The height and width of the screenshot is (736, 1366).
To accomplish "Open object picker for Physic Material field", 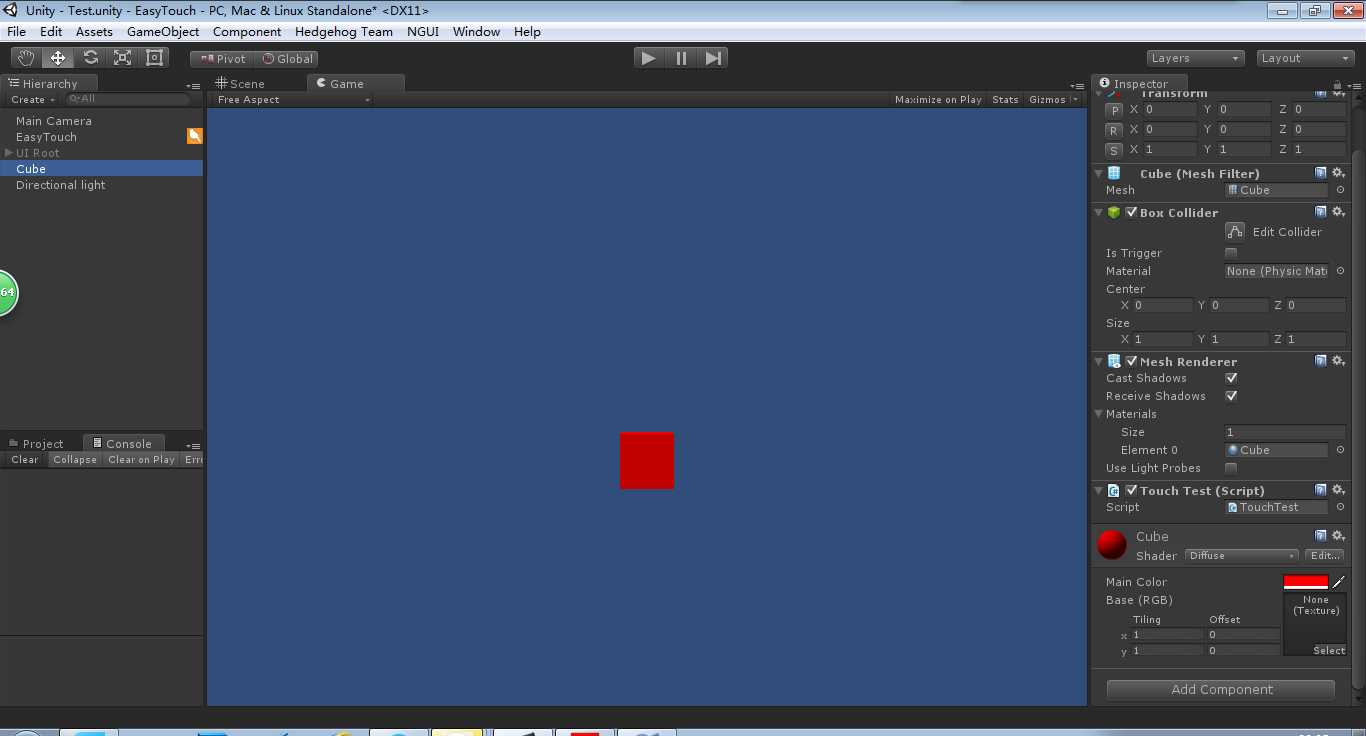I will point(1340,271).
